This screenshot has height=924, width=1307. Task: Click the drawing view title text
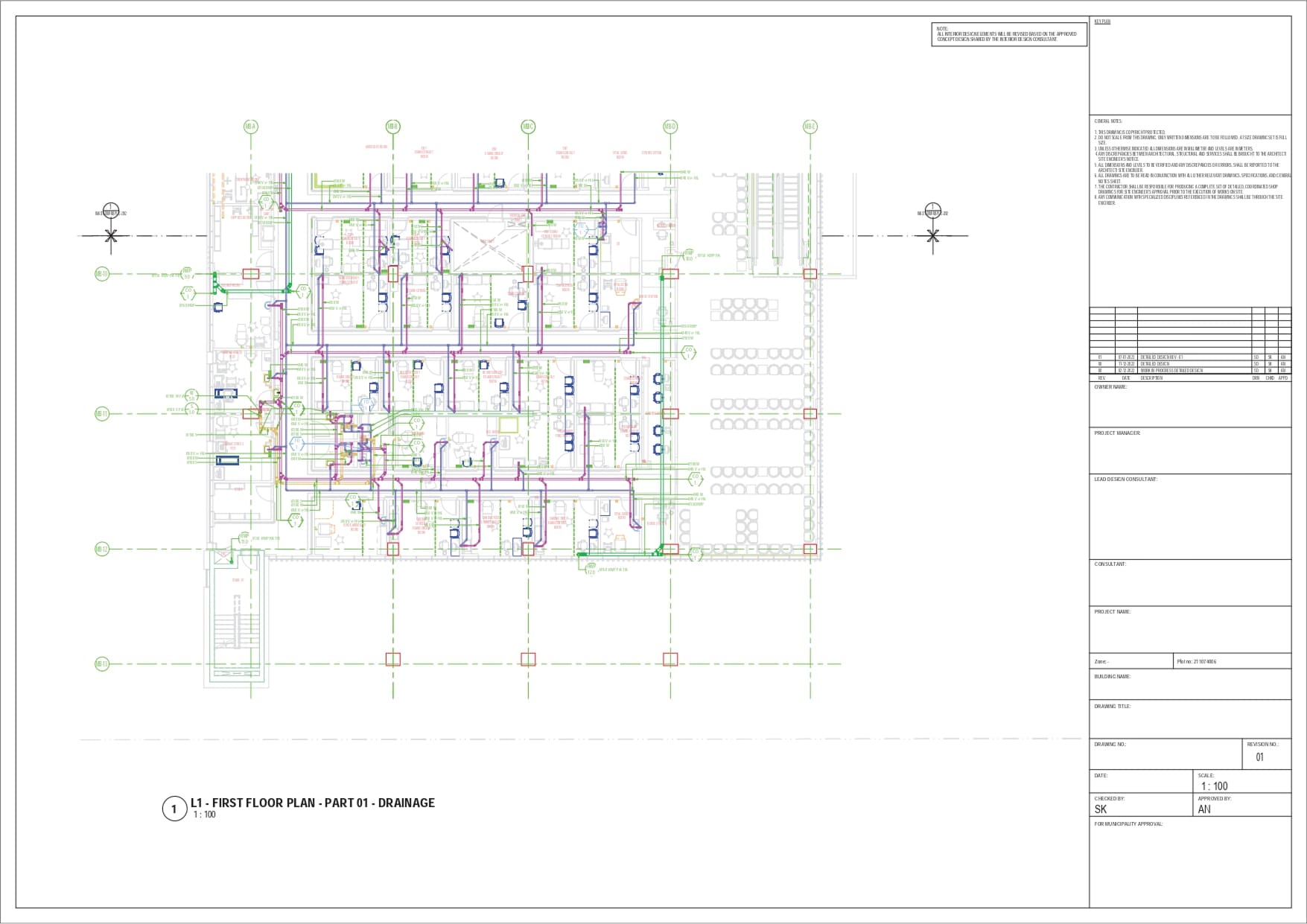[313, 803]
